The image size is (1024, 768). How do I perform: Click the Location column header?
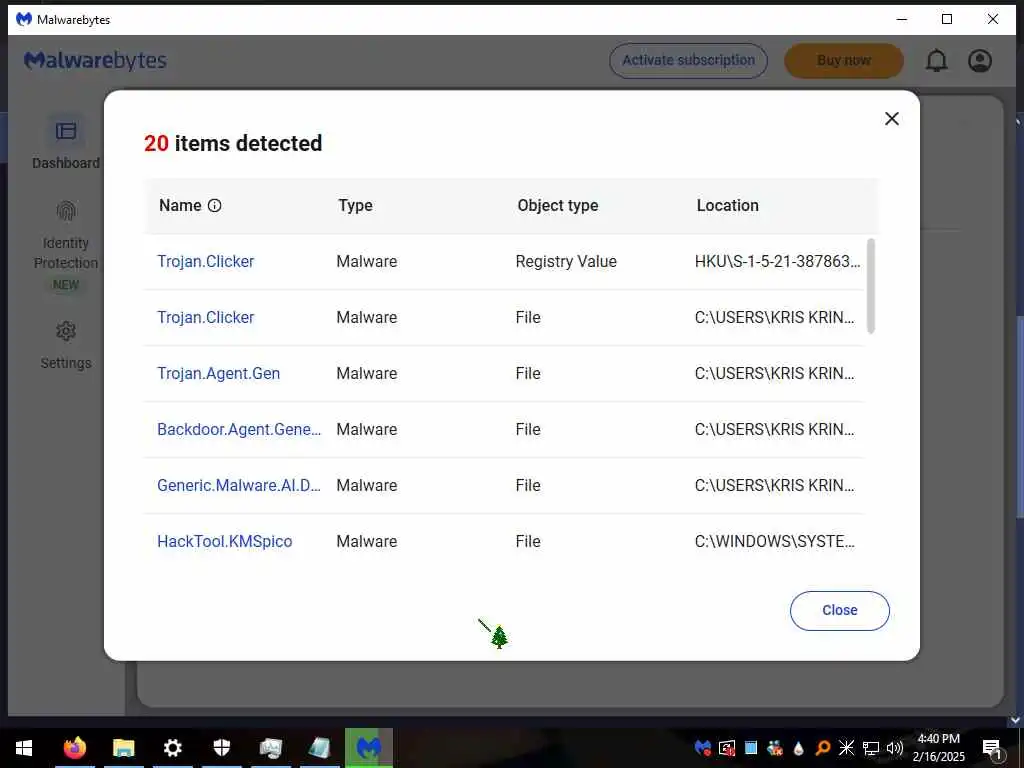click(728, 206)
